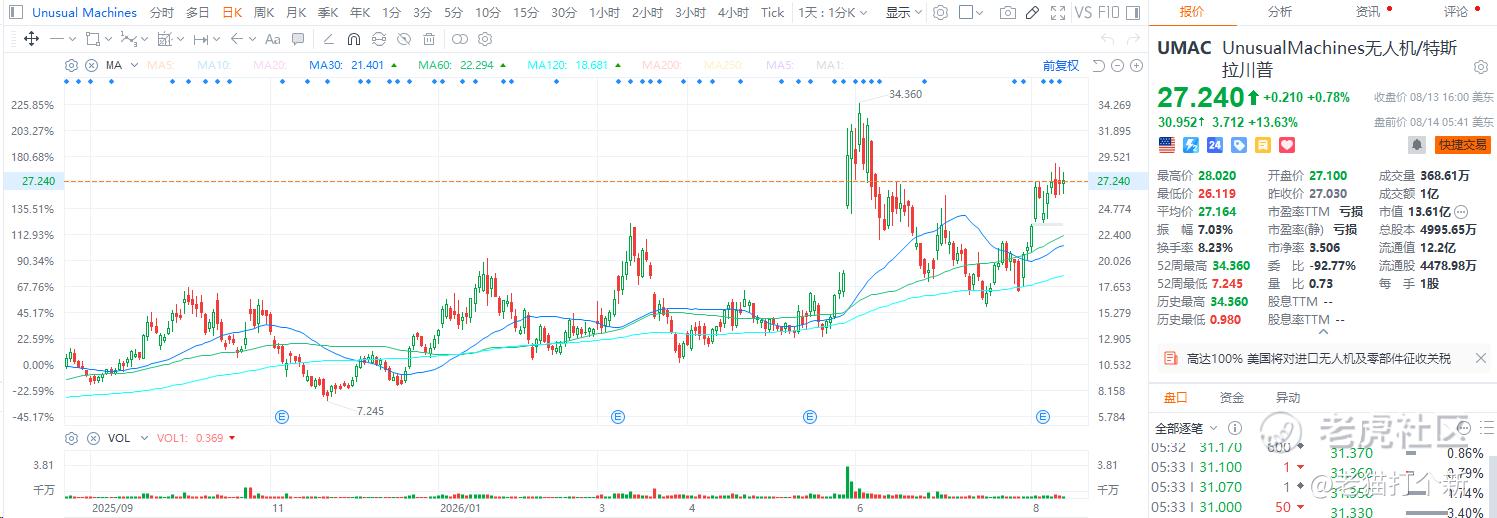
Task: Open the drone tariff news headline
Action: [1318, 358]
